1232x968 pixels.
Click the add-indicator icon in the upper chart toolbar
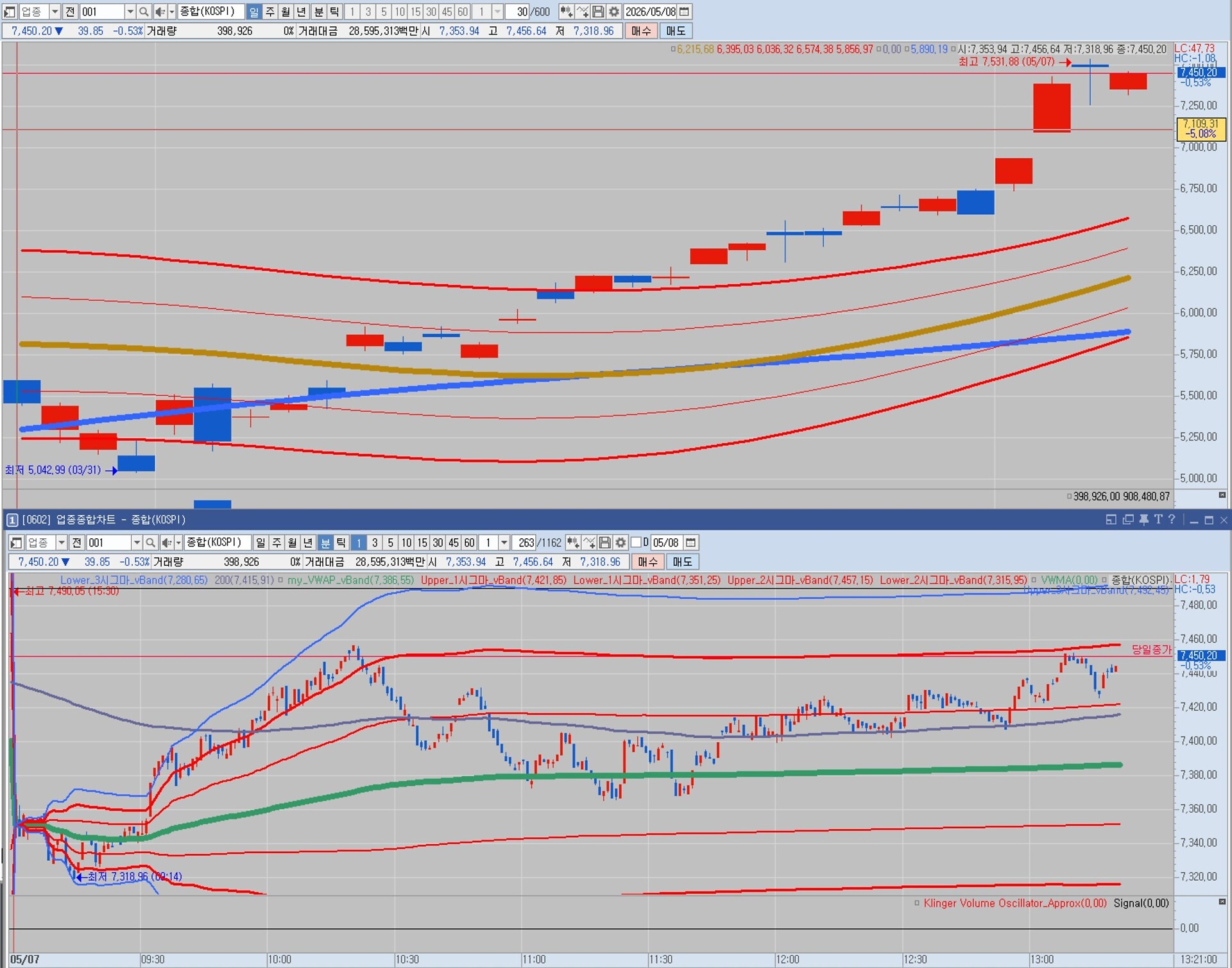[x=566, y=12]
